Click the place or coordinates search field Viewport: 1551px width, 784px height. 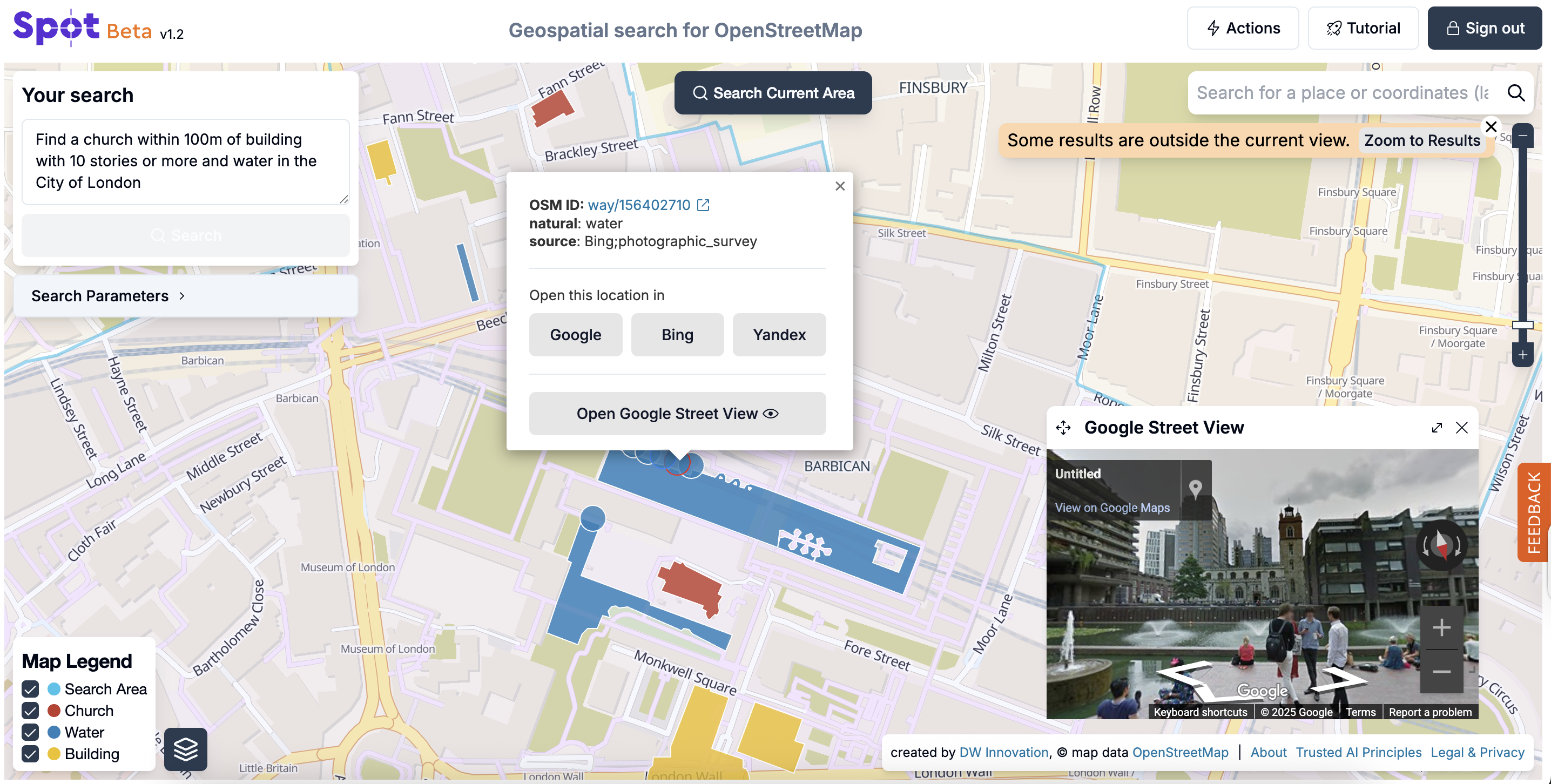pos(1343,93)
